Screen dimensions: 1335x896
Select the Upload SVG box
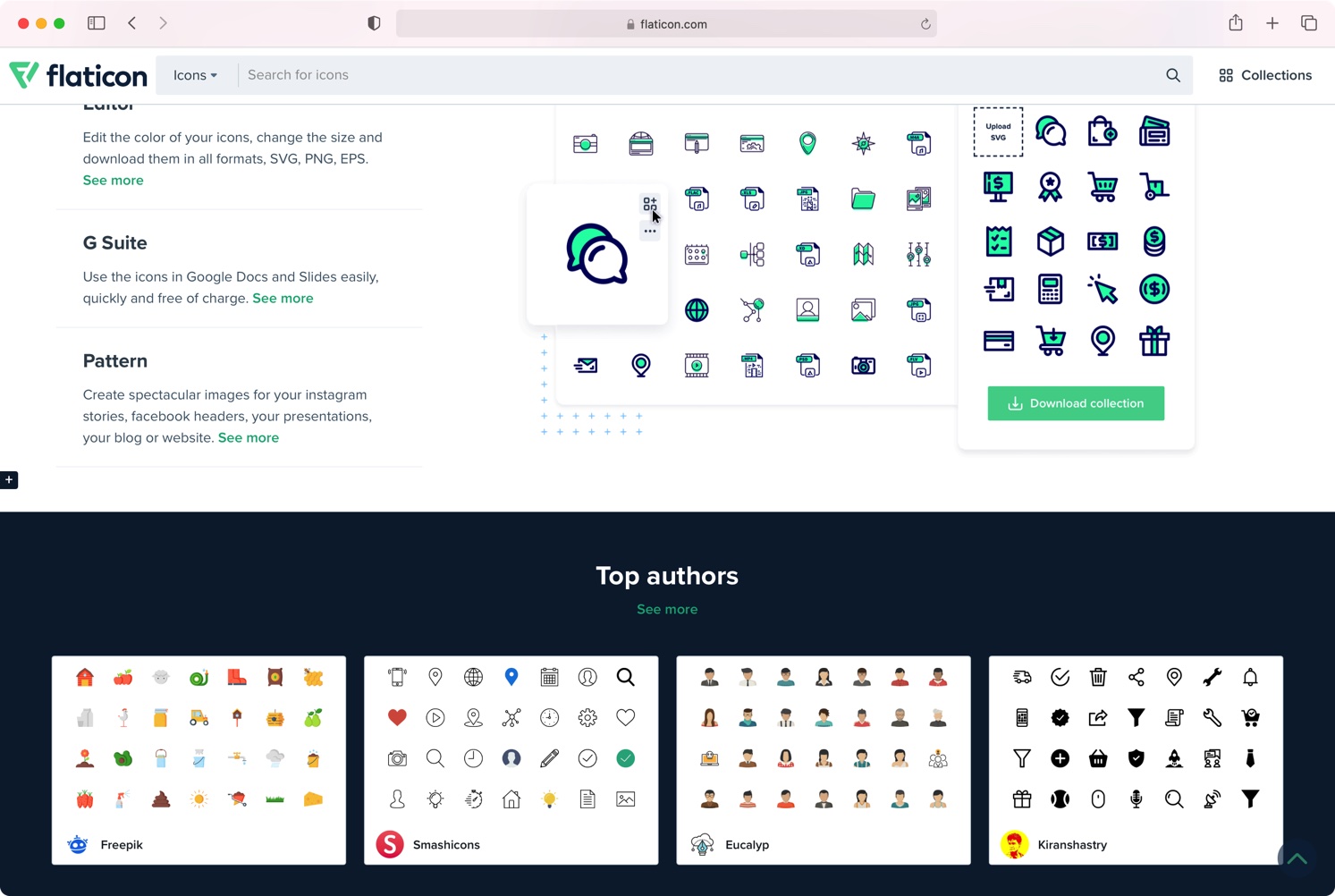click(x=998, y=131)
